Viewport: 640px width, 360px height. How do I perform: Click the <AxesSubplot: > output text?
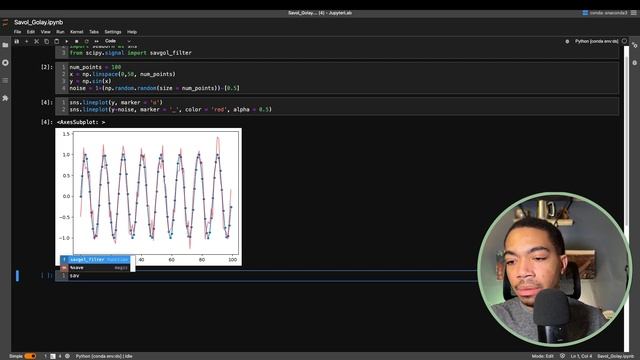point(81,122)
